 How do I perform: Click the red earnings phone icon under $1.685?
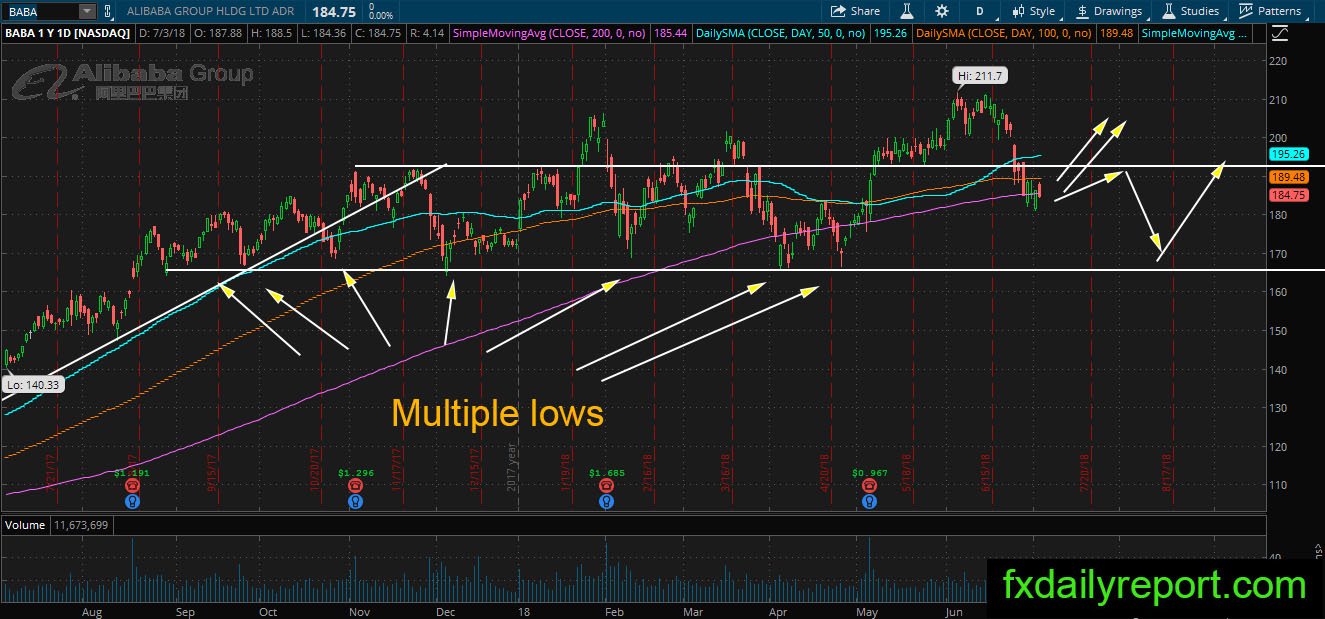[x=605, y=485]
